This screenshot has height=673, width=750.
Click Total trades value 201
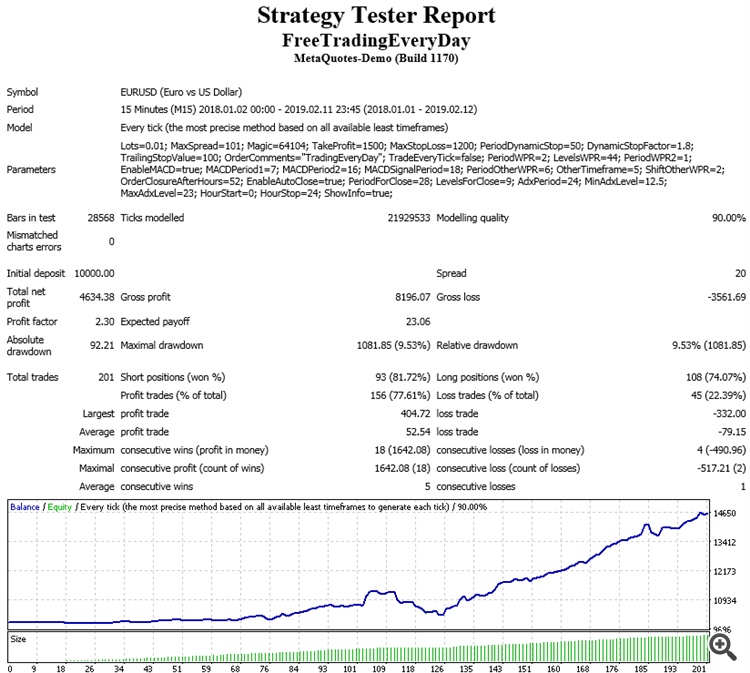tap(106, 377)
